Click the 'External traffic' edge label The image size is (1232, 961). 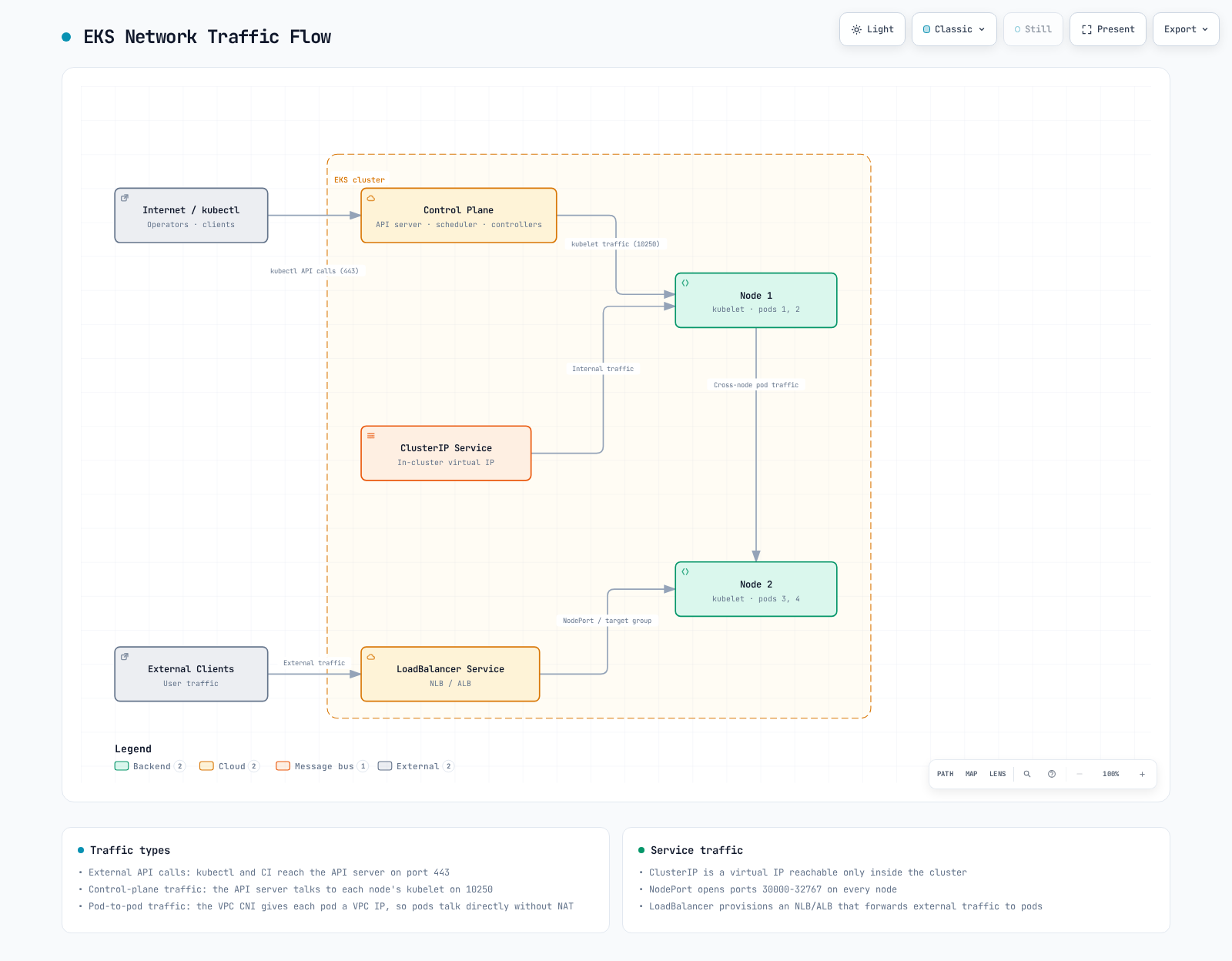314,663
